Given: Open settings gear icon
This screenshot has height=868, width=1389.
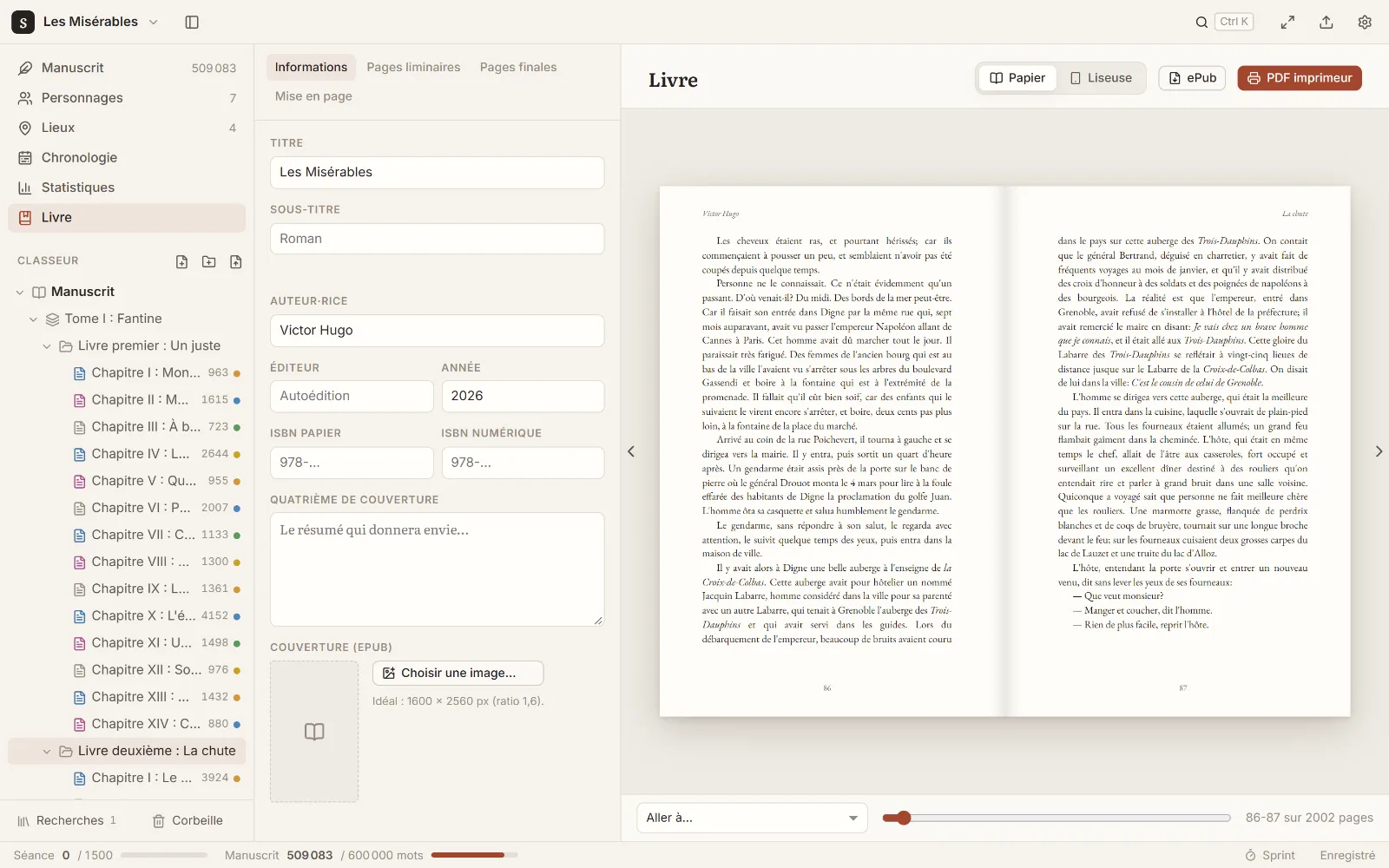Looking at the screenshot, I should coord(1365,22).
